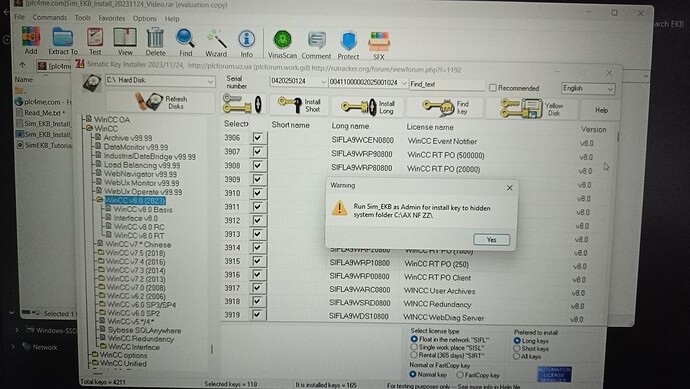Open the File menu in WinRAR

(x=19, y=17)
